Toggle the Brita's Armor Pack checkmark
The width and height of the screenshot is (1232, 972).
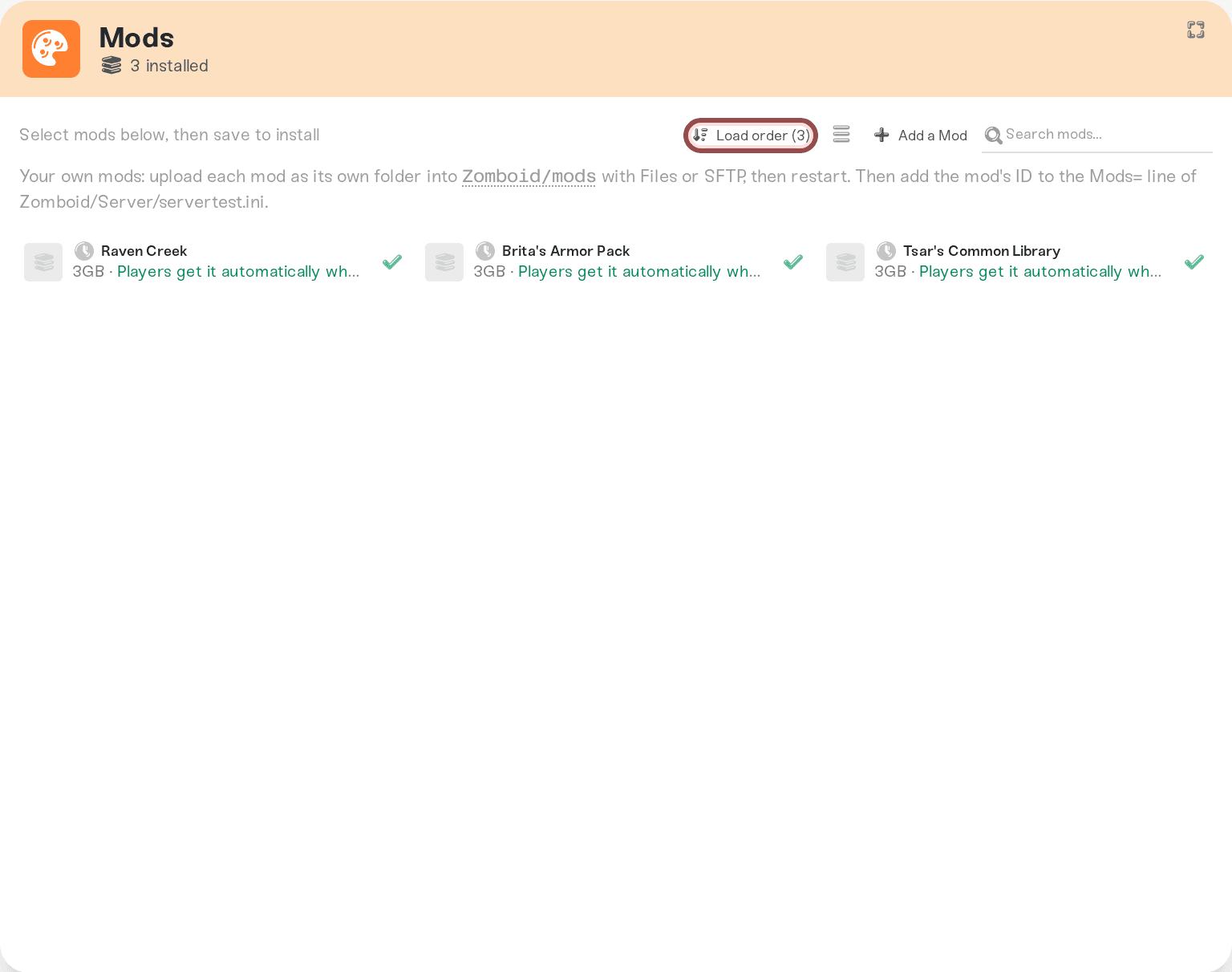(x=793, y=262)
